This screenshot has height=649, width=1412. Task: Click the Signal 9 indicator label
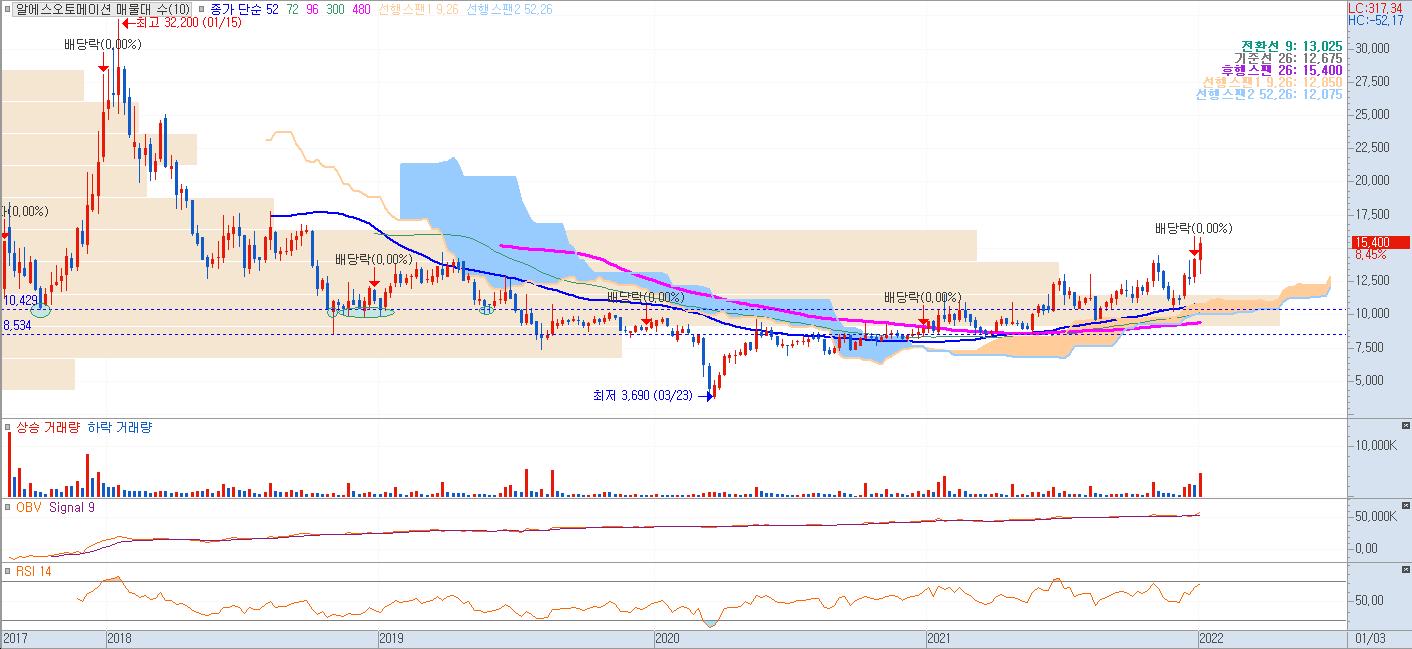click(72, 507)
